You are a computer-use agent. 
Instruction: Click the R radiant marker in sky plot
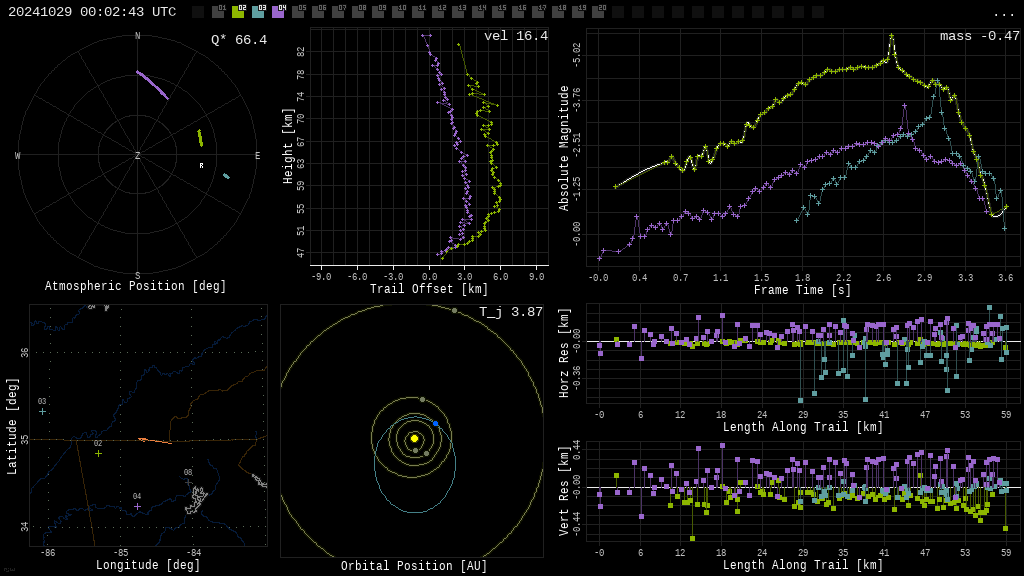click(201, 166)
